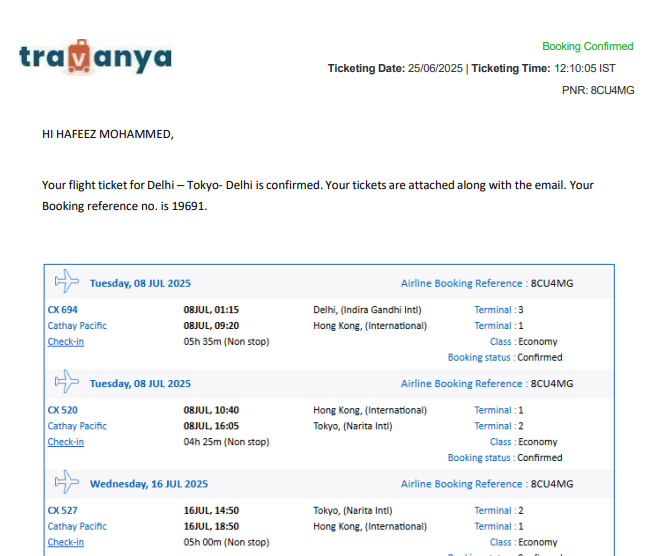The image size is (649, 556).
Task: Click departure time 16JUL, 14:50
Action: tap(211, 510)
